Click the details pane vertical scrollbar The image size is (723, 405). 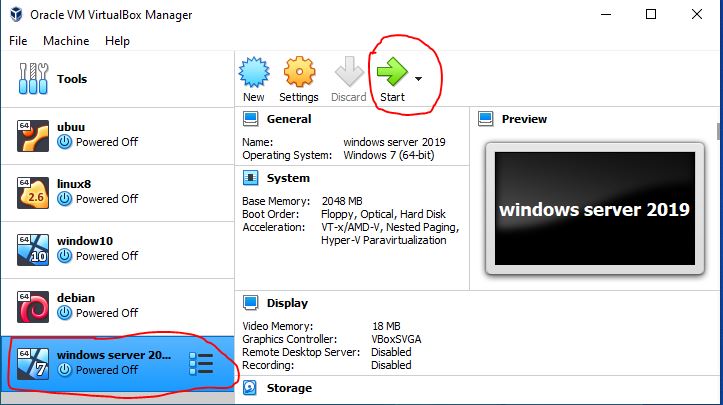click(718, 131)
